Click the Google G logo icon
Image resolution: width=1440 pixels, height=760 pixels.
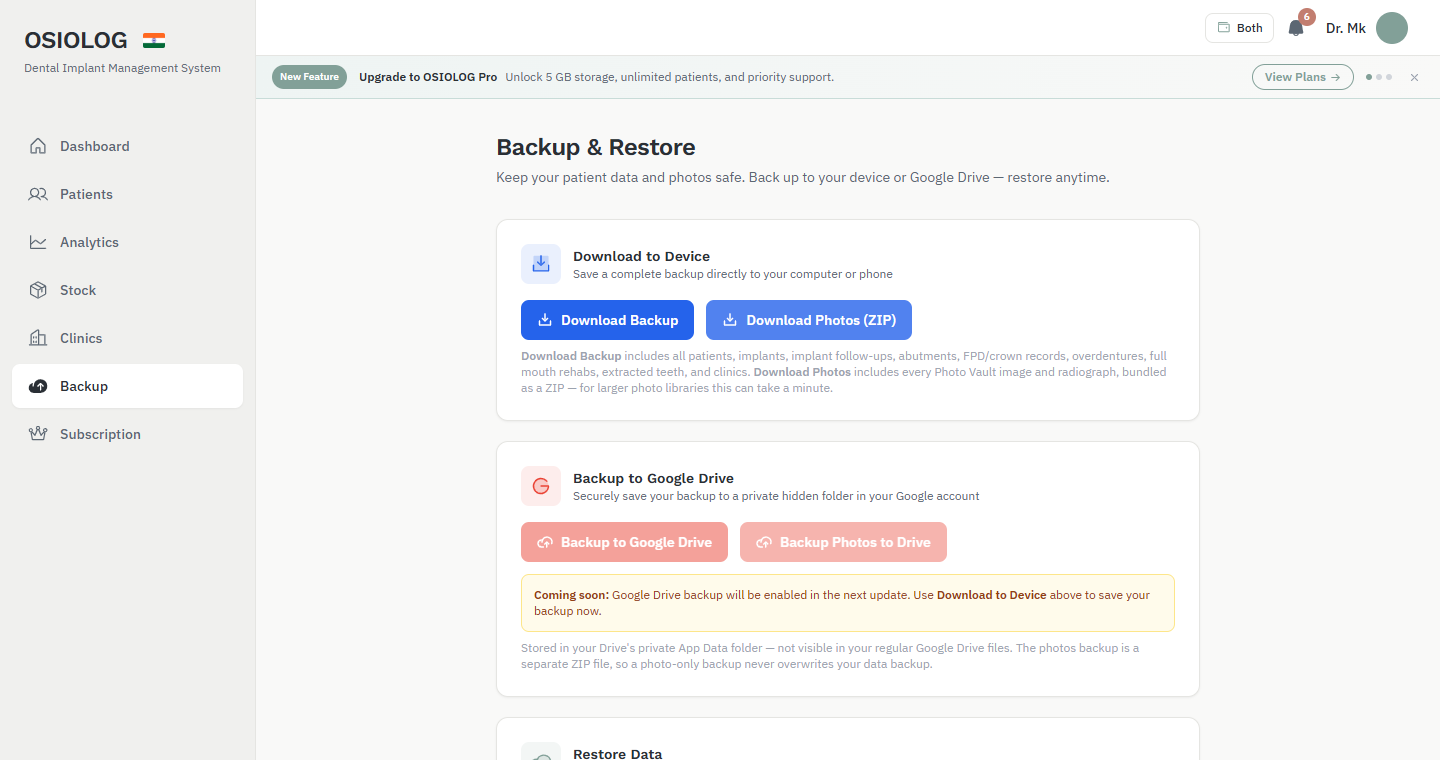coord(541,486)
